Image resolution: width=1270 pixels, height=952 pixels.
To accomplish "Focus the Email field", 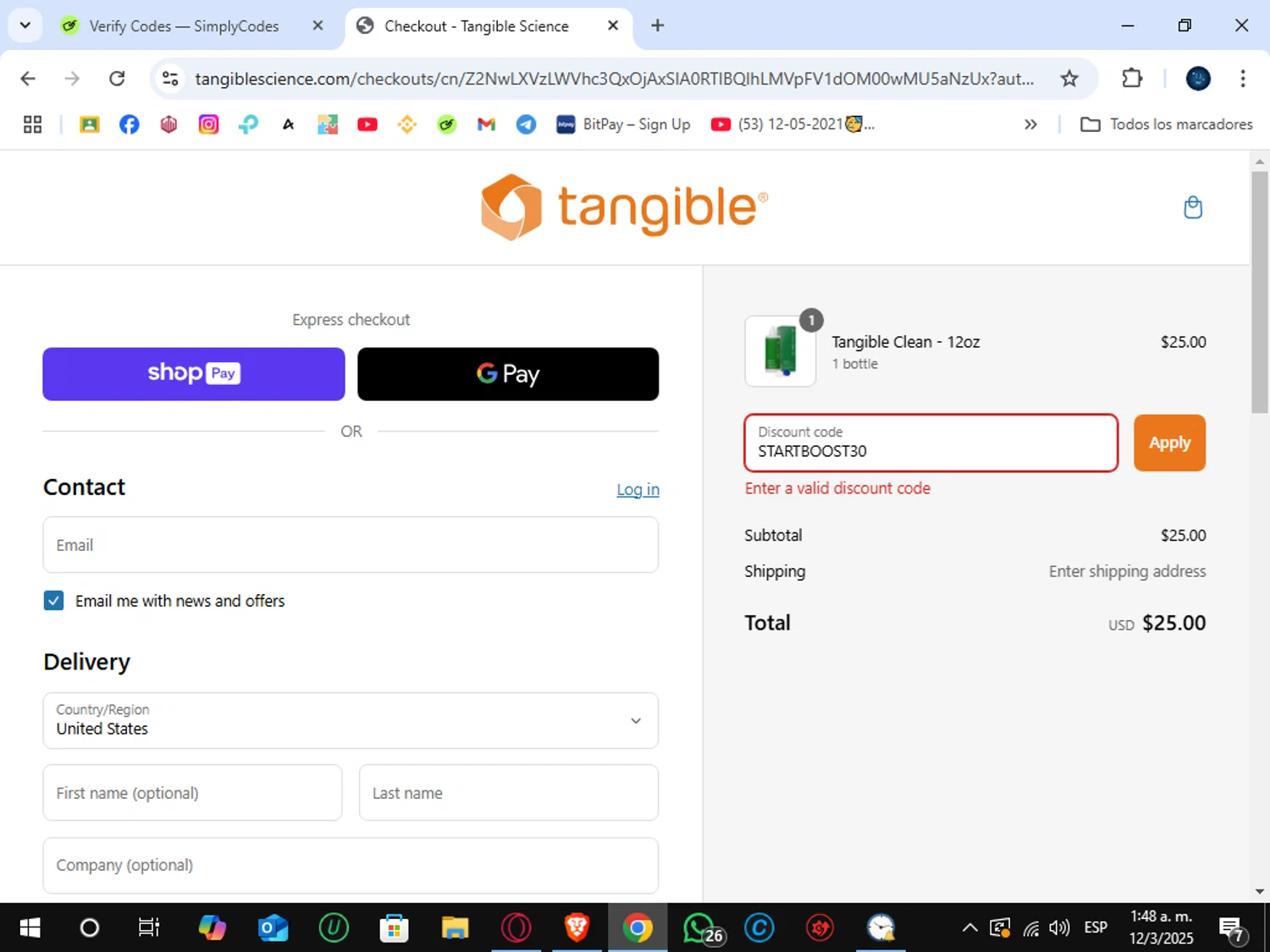I will pos(351,545).
